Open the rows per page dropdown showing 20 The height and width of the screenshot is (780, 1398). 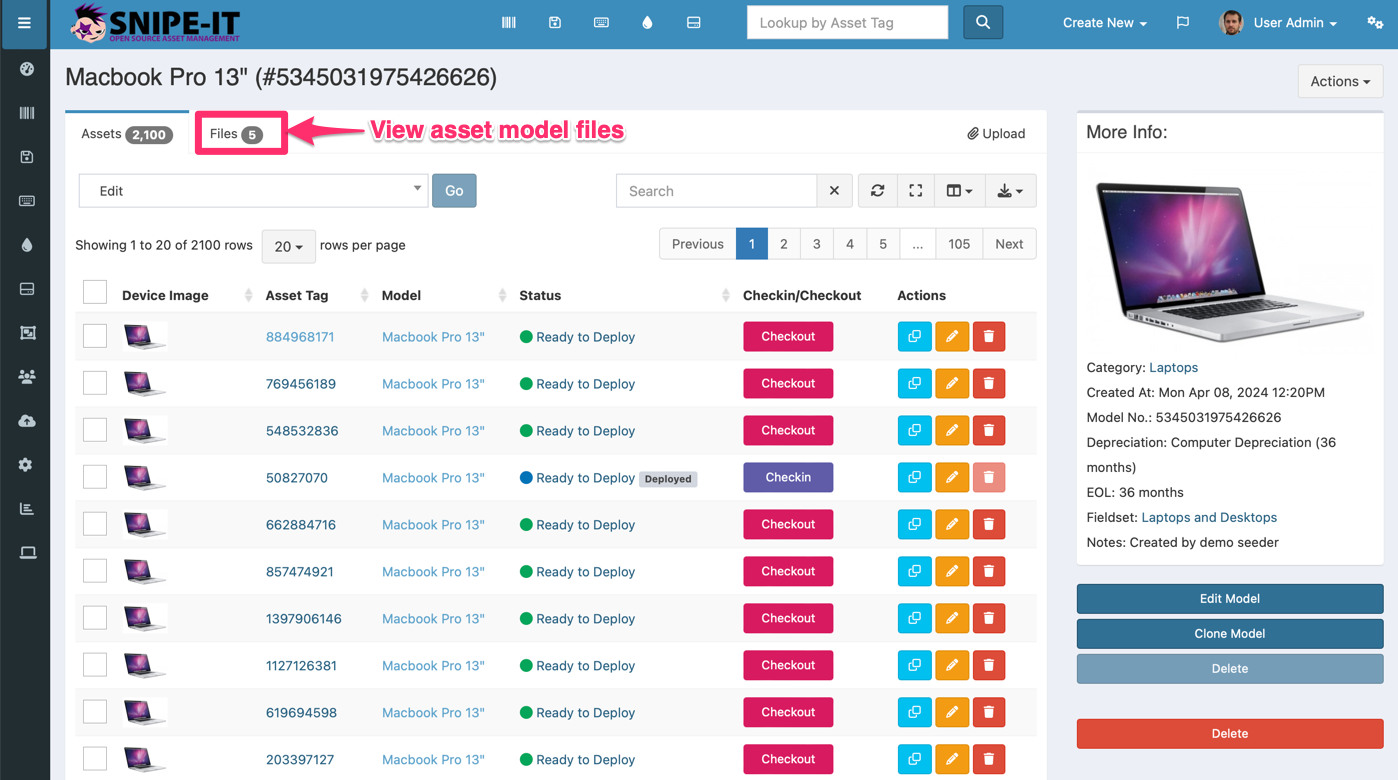coord(289,246)
